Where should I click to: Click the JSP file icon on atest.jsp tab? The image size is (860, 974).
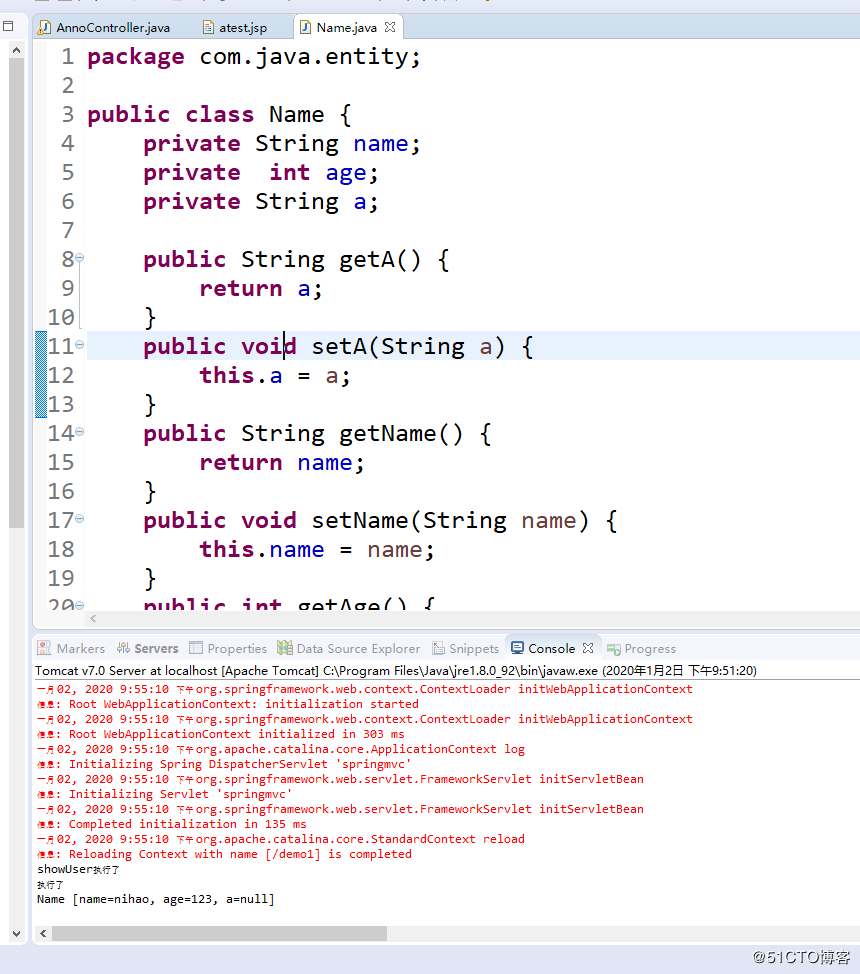(209, 27)
